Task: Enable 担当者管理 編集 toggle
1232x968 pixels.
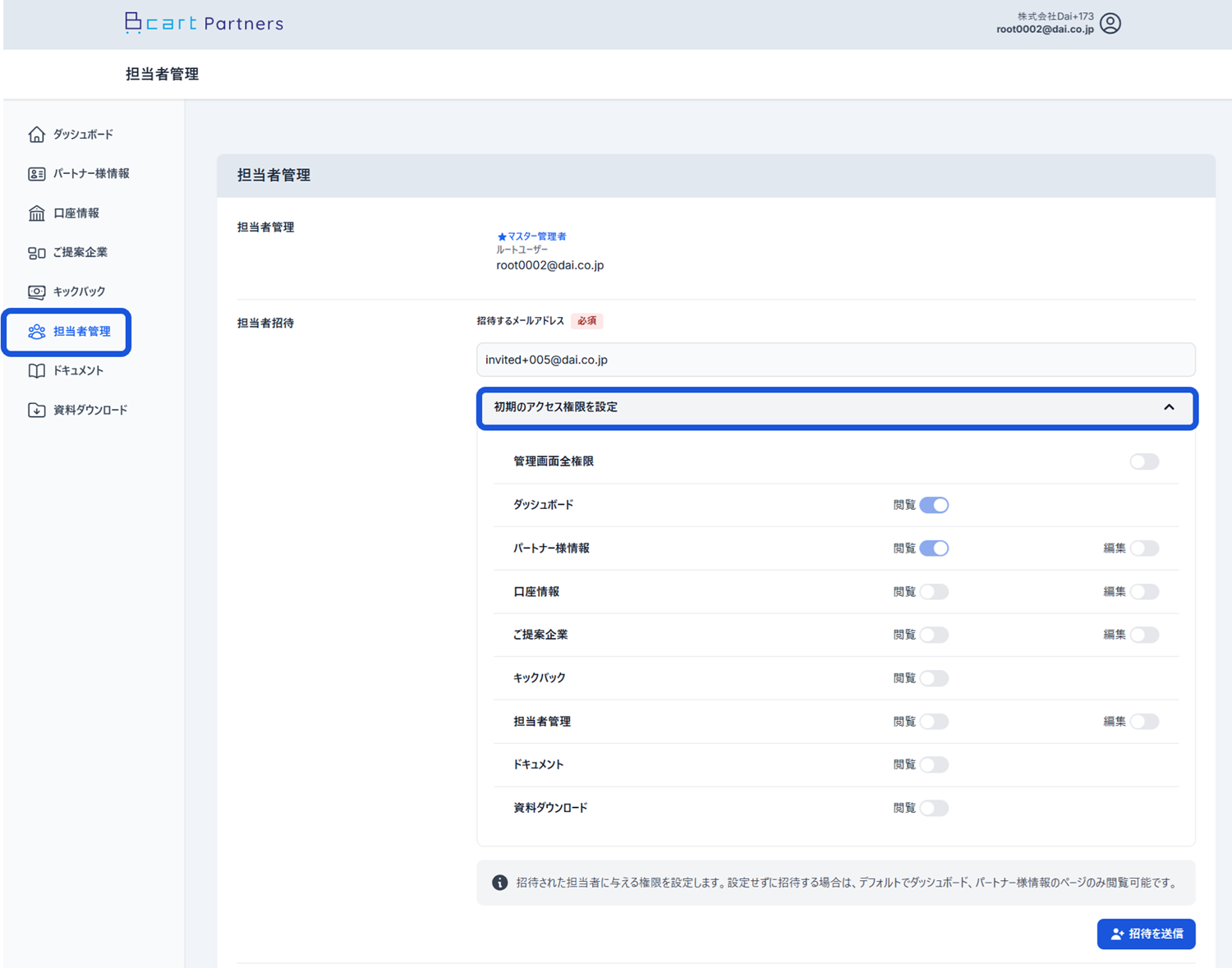Action: pos(1144,722)
